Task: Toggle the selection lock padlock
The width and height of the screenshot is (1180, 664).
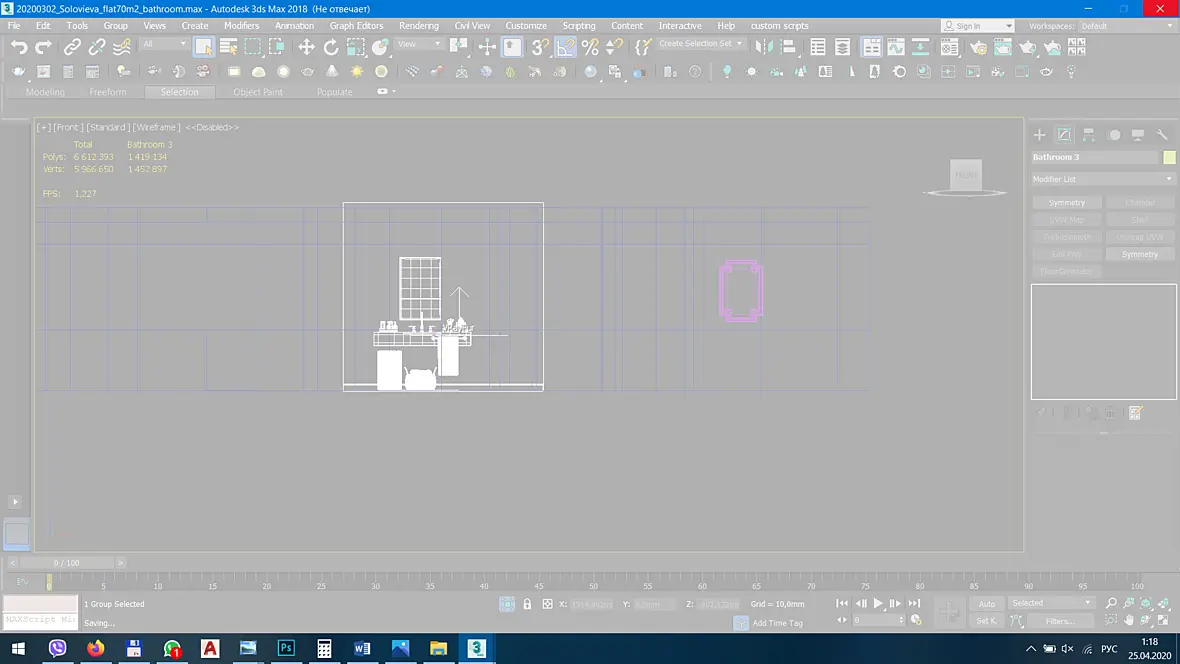Action: [527, 604]
